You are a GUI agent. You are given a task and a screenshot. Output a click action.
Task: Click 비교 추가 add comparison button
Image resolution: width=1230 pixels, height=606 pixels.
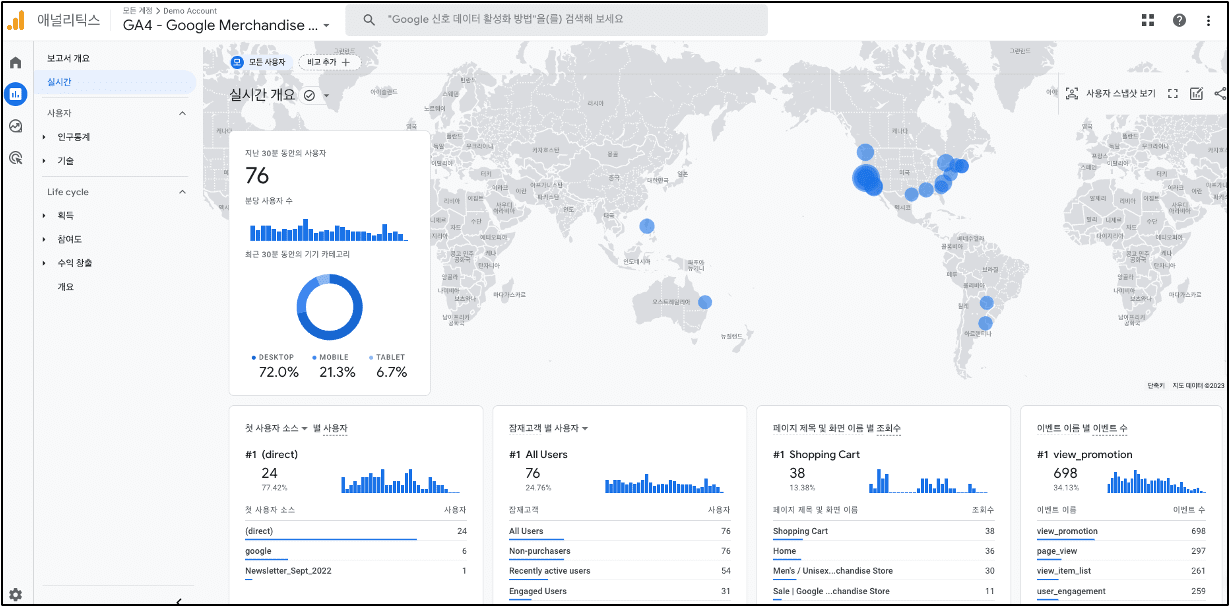(329, 62)
